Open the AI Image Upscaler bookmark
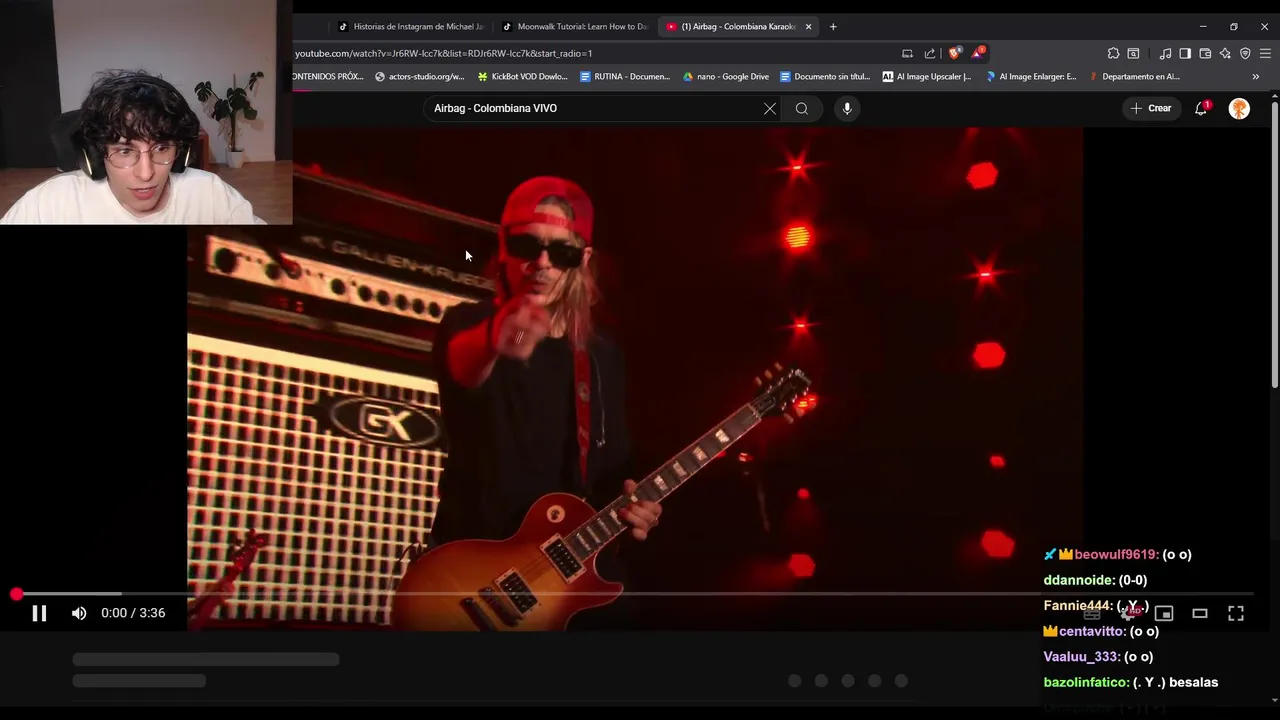1280x720 pixels. [926, 76]
